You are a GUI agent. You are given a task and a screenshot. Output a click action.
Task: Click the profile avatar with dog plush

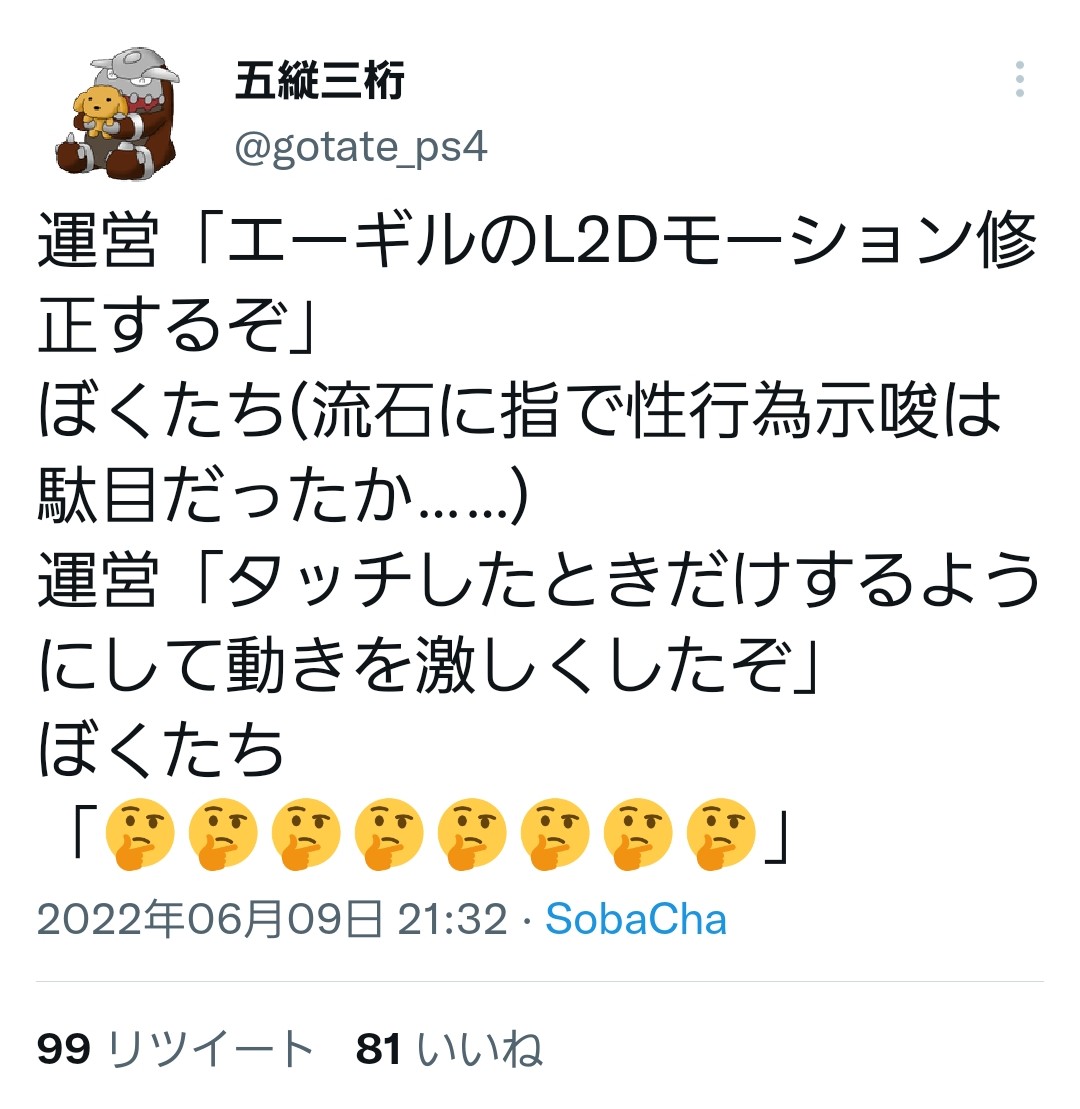[117, 113]
